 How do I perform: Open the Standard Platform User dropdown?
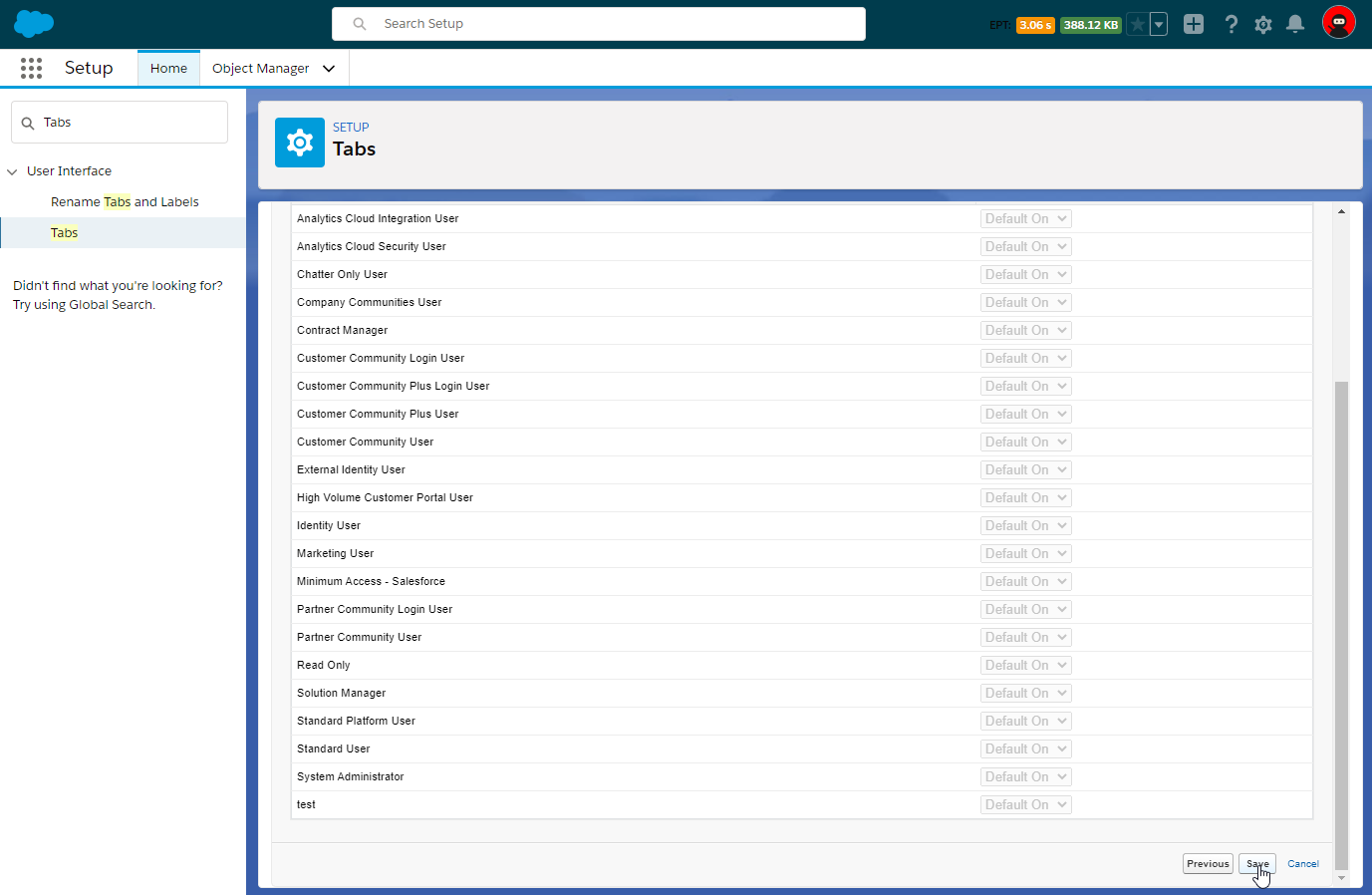coord(1025,721)
